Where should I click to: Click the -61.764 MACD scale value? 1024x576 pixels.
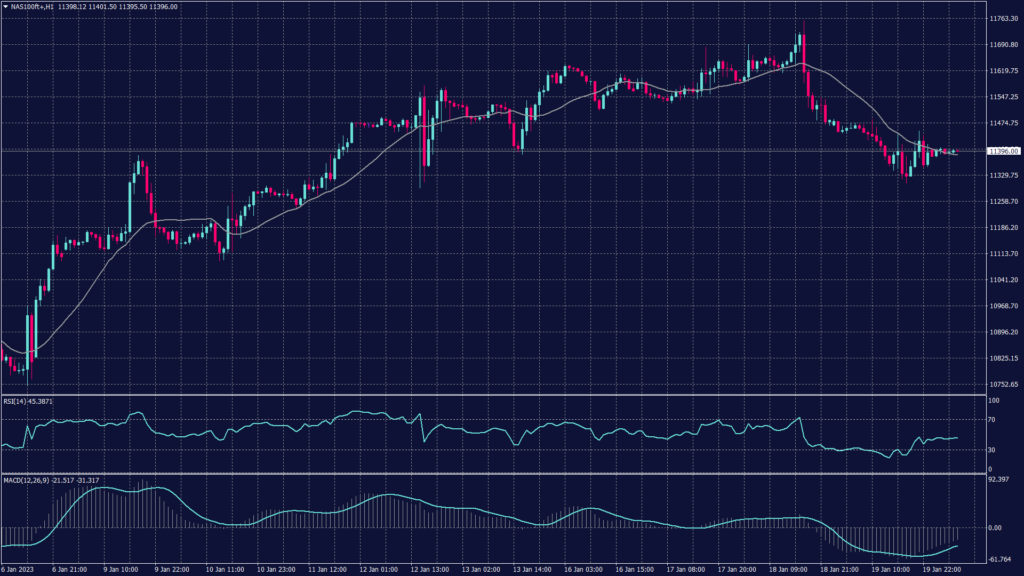pos(1000,558)
